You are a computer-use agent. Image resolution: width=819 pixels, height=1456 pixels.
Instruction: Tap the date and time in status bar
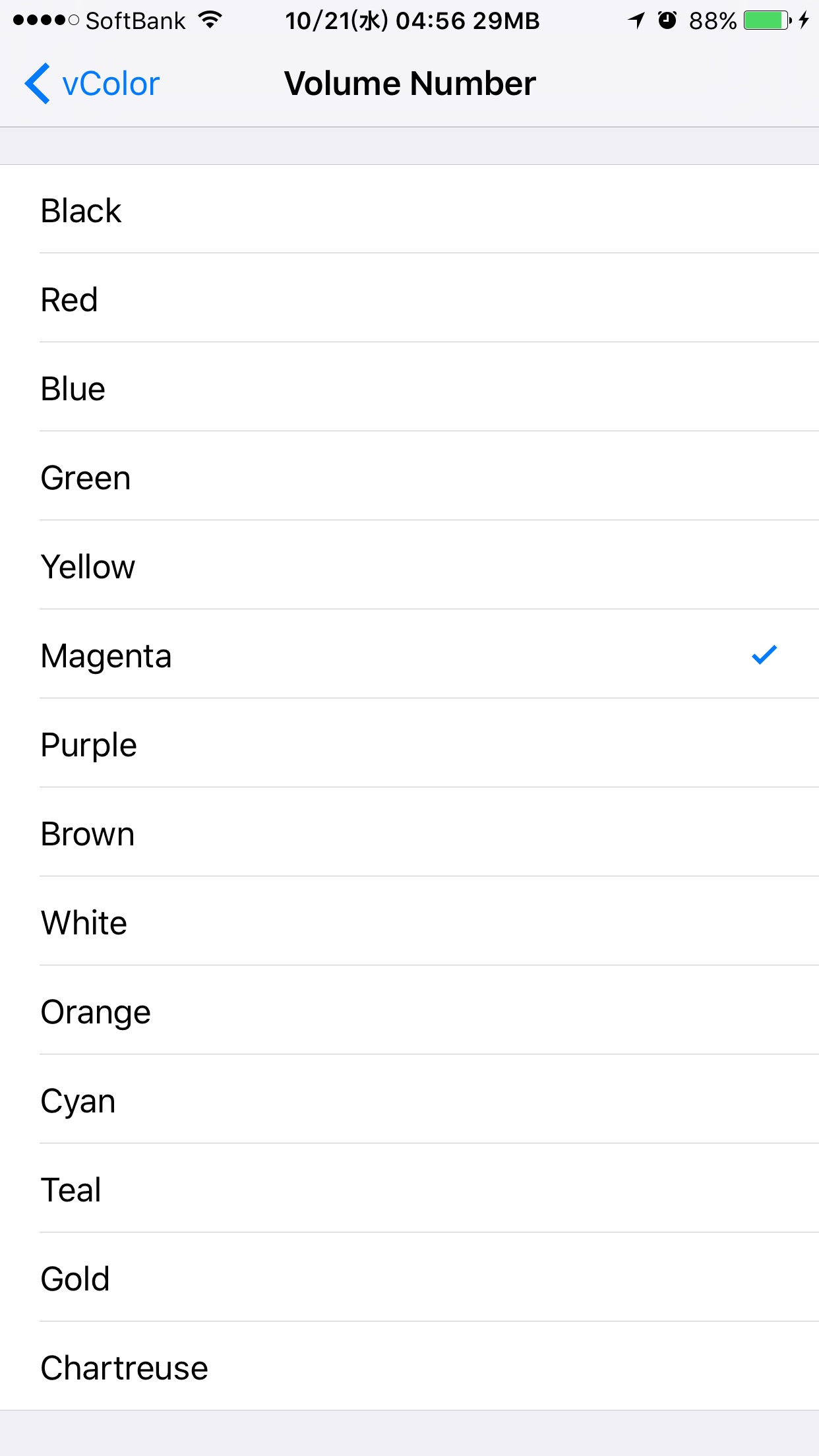point(375,20)
